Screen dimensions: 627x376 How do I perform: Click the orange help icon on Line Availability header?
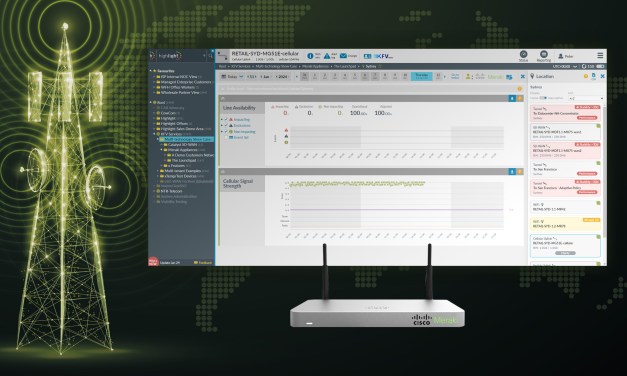[520, 98]
